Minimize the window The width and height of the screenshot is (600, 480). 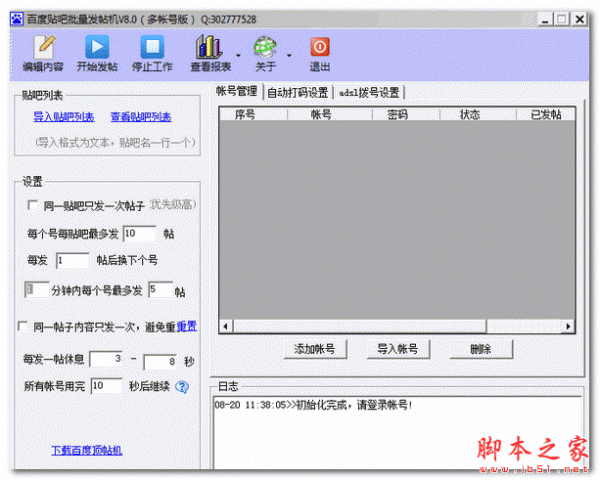(545, 19)
